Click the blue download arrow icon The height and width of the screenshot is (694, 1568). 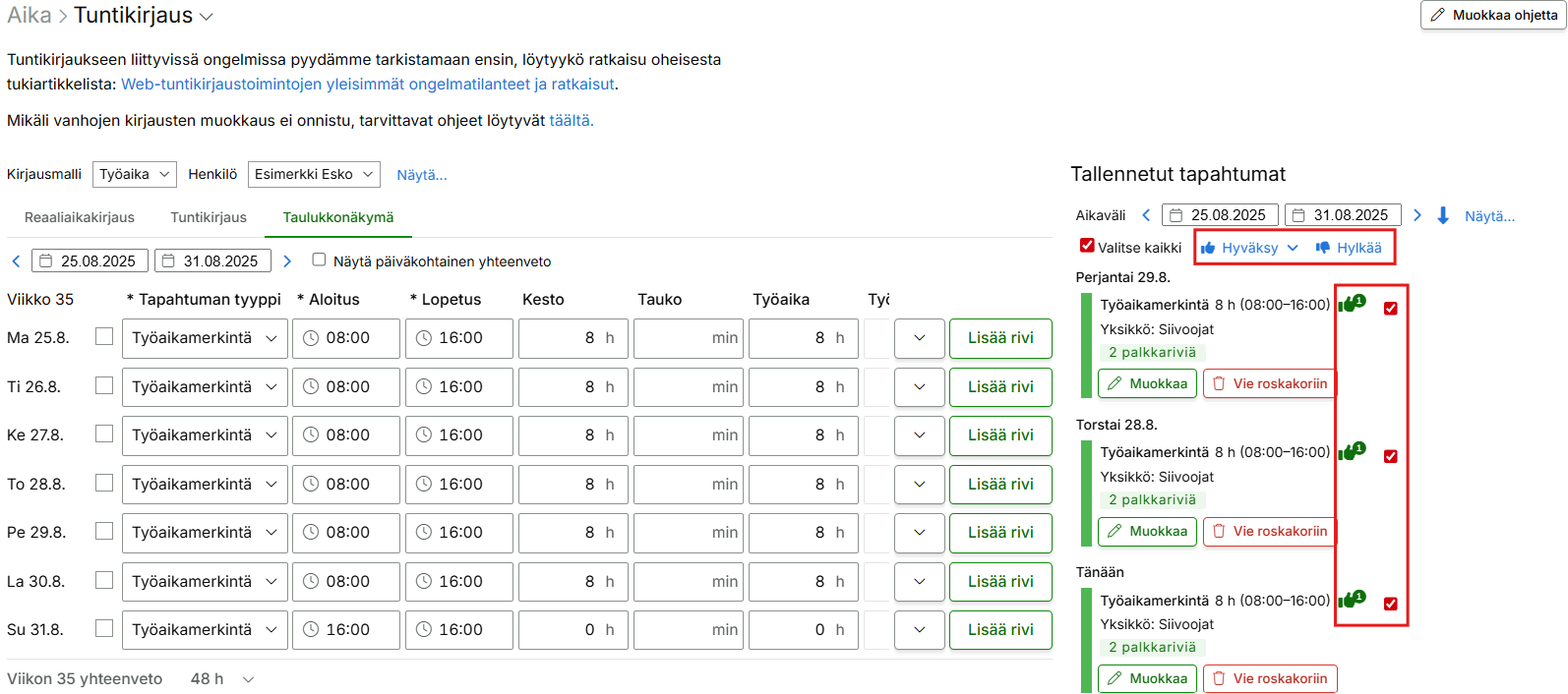[x=1443, y=215]
